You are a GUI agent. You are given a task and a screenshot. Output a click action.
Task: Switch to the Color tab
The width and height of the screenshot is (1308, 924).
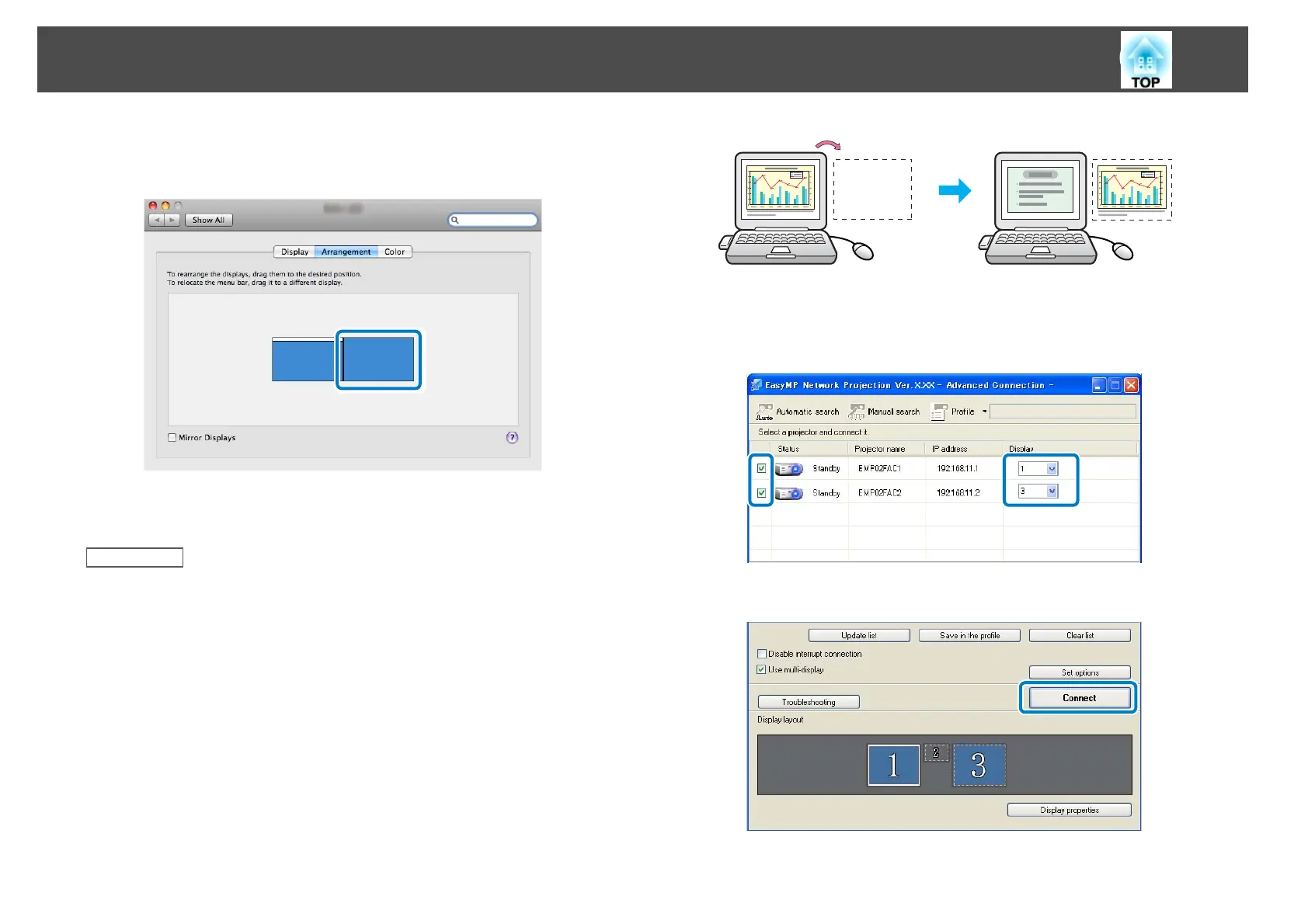pyautogui.click(x=395, y=252)
